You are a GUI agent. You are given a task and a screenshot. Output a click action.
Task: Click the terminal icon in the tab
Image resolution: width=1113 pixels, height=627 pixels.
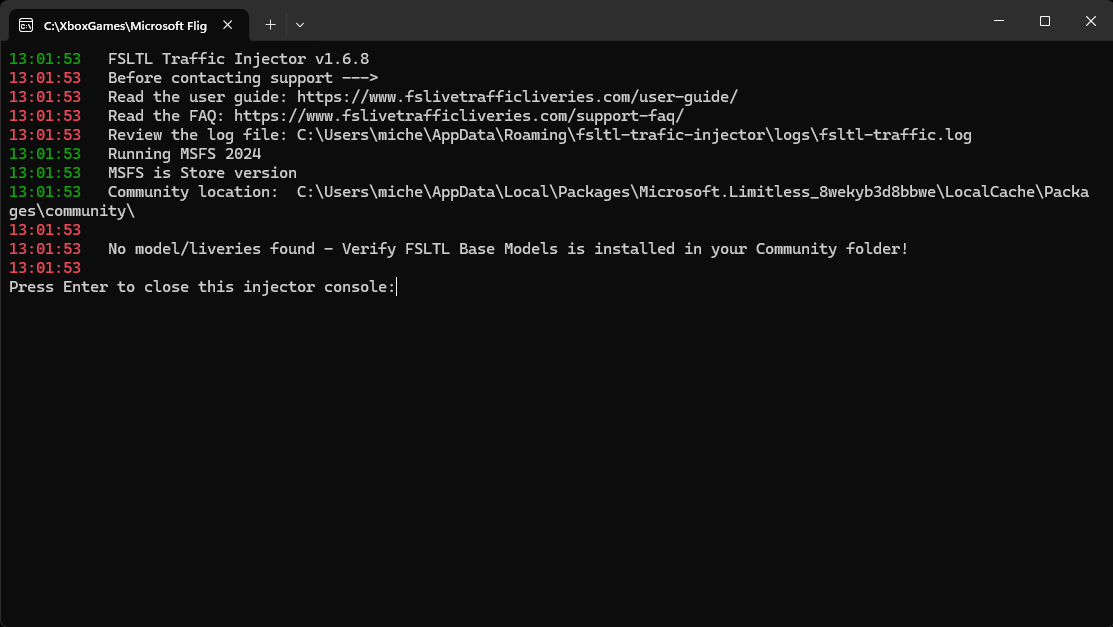click(x=26, y=26)
